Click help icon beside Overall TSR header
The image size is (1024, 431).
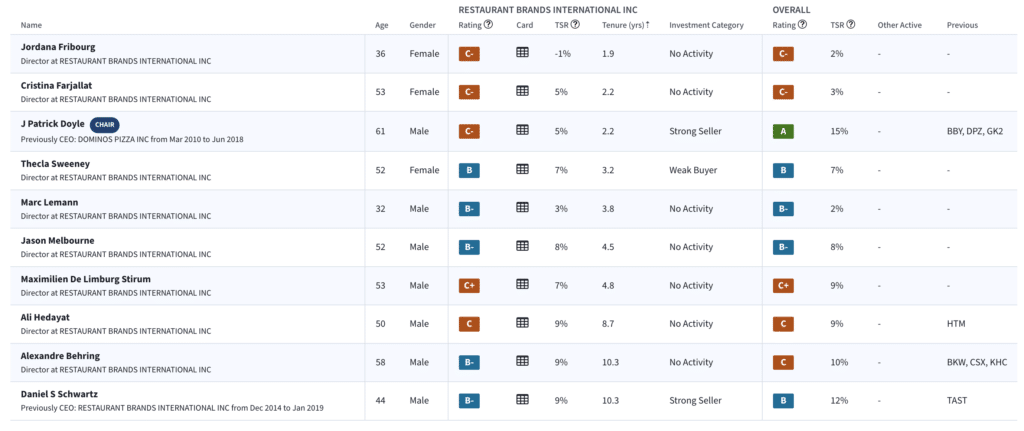tap(850, 25)
